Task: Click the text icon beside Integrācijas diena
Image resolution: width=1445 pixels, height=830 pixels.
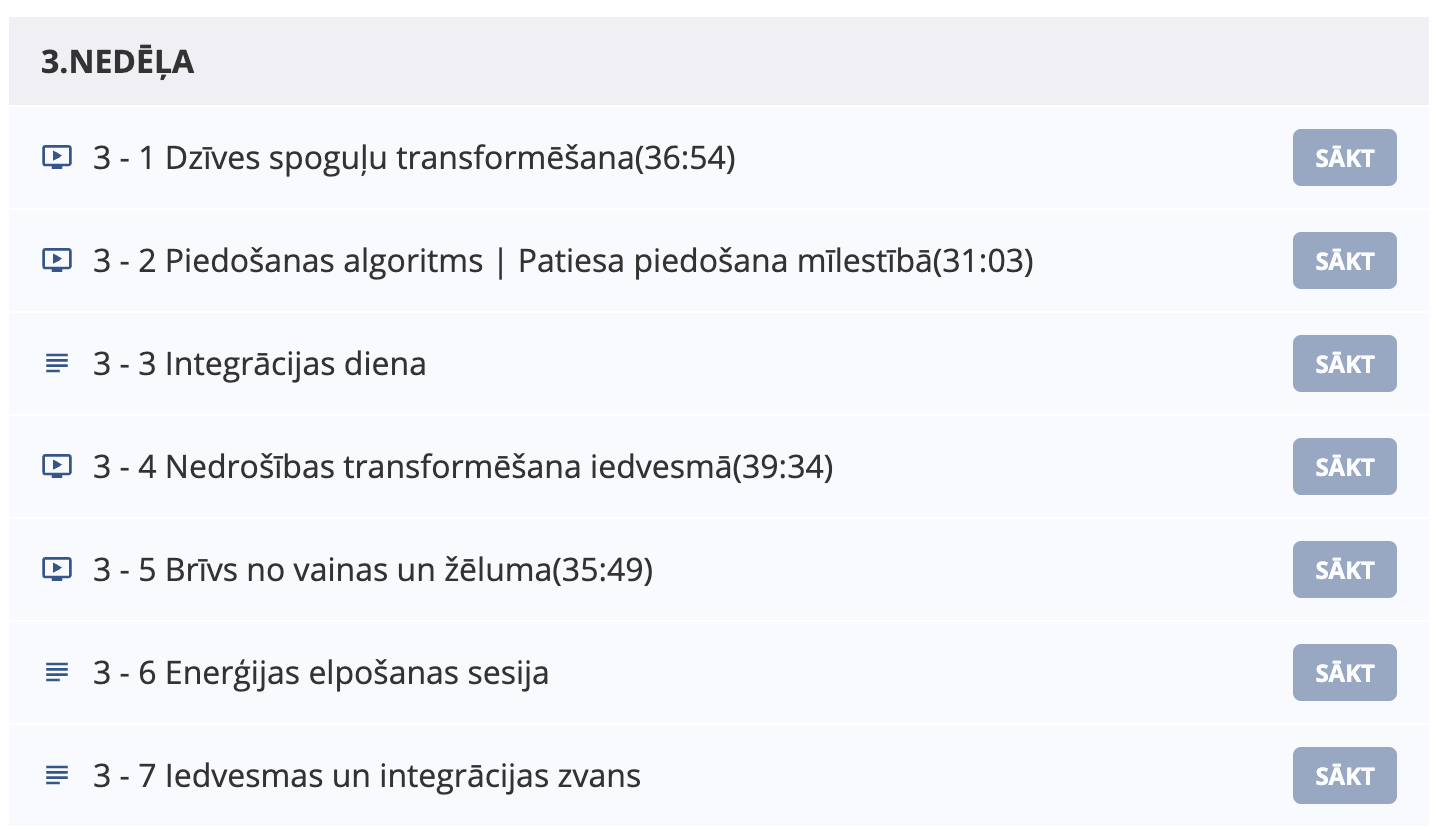Action: pos(58,364)
